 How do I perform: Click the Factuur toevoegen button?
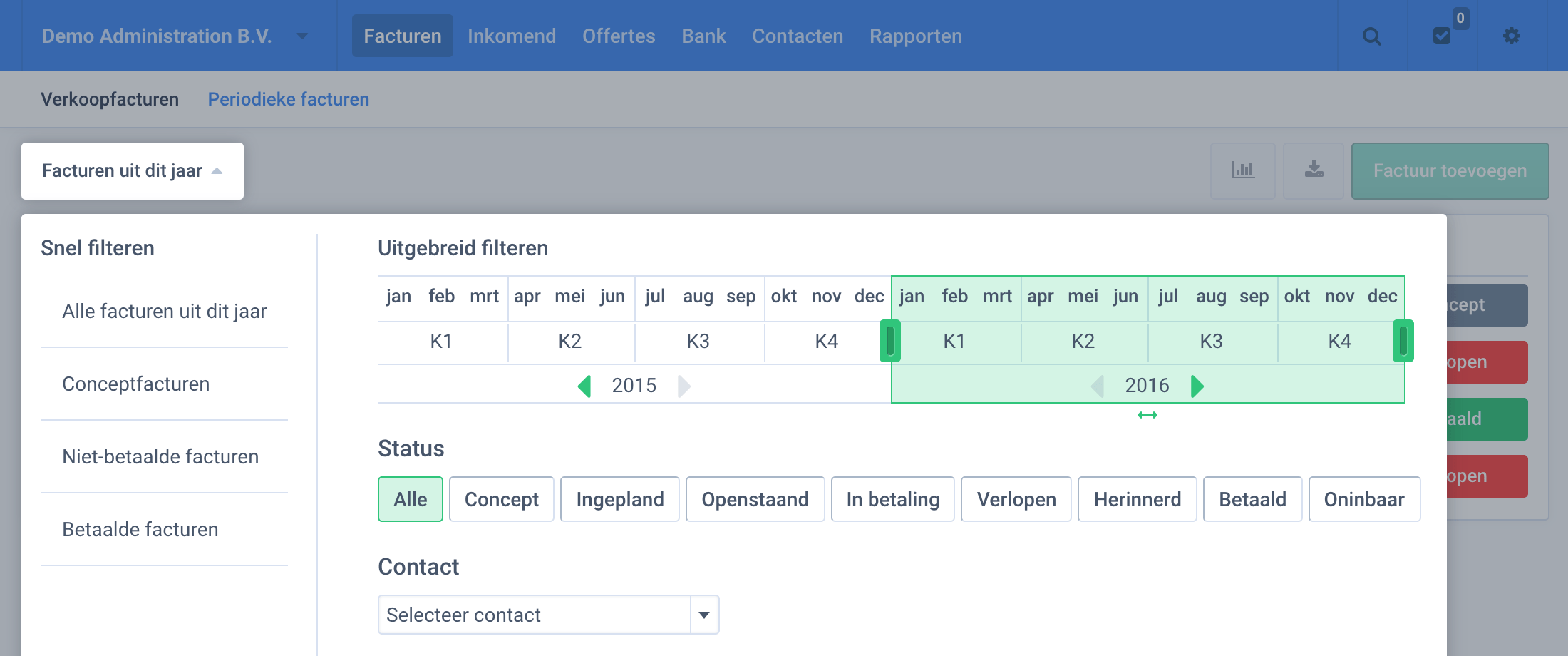click(1449, 170)
